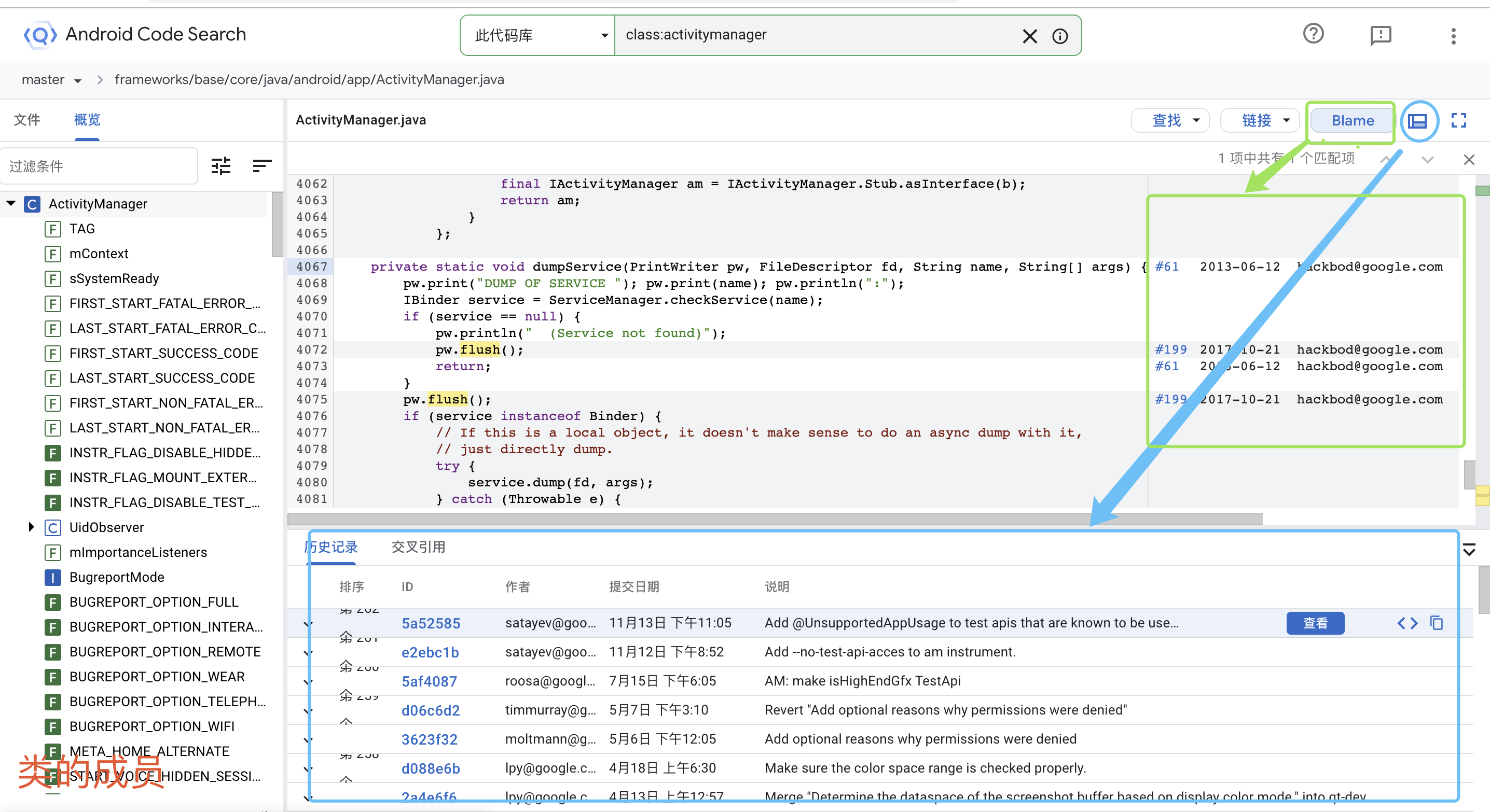Click the code horizontal scrollbar
This screenshot has height=812, width=1490.
pyautogui.click(x=775, y=519)
